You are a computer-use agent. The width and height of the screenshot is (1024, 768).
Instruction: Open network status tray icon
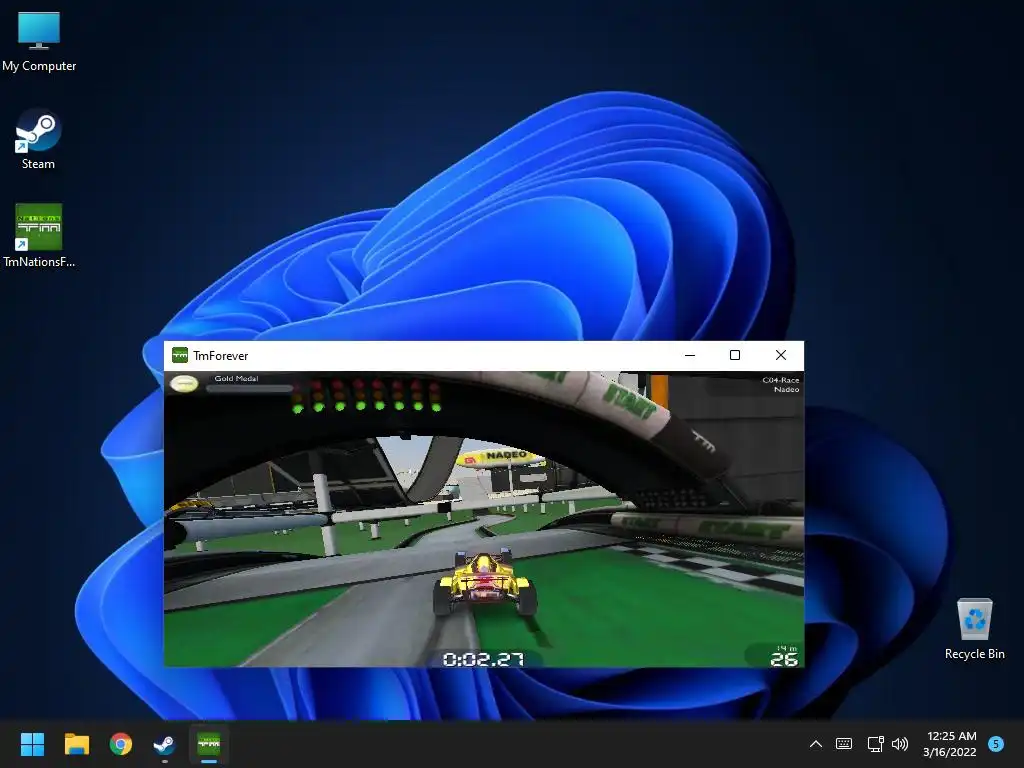pos(875,744)
